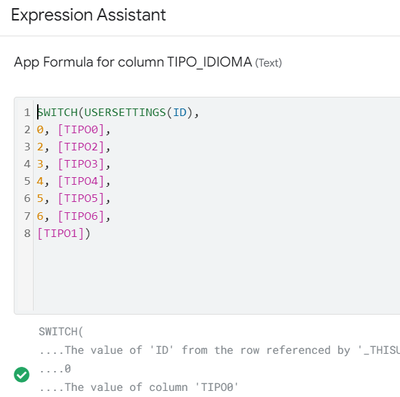Click USERSETTINGS in the formula
The width and height of the screenshot is (400, 397).
[125, 112]
